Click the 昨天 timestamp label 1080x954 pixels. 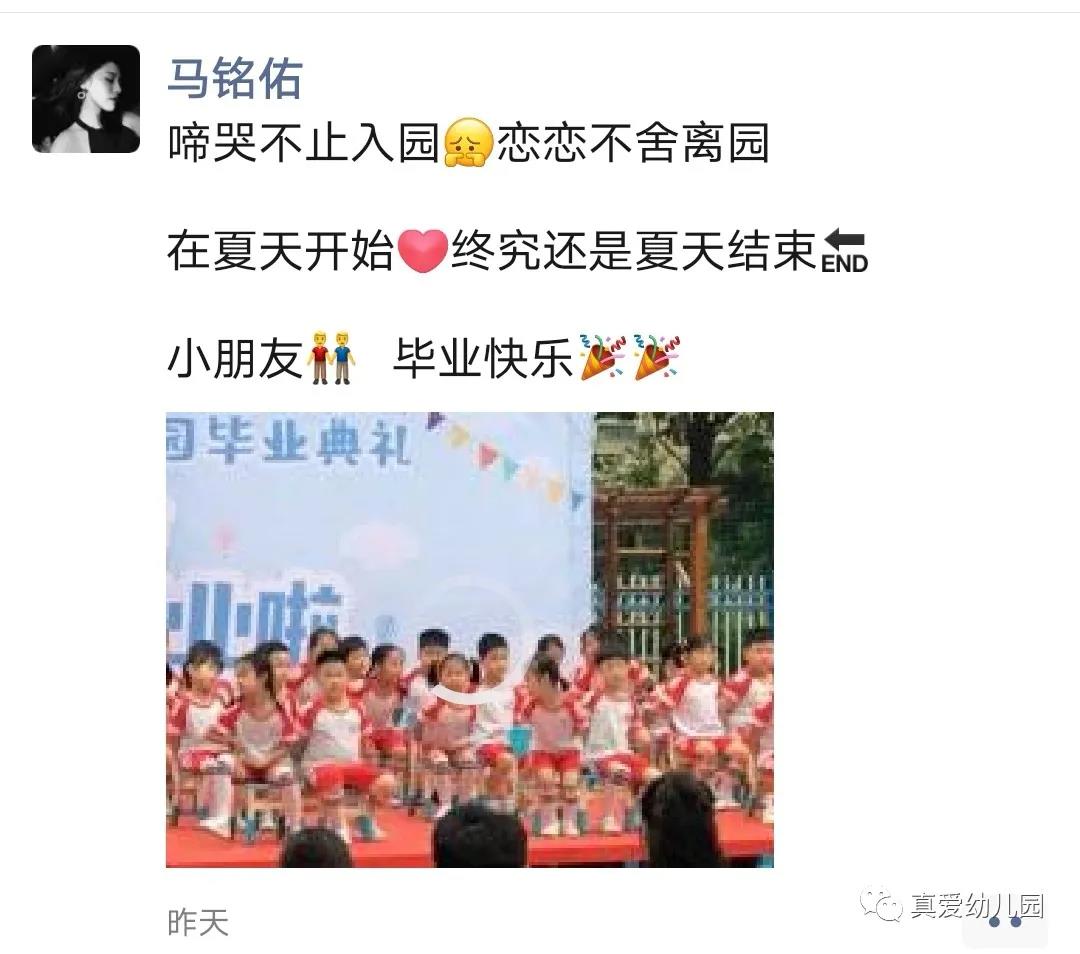coord(198,922)
